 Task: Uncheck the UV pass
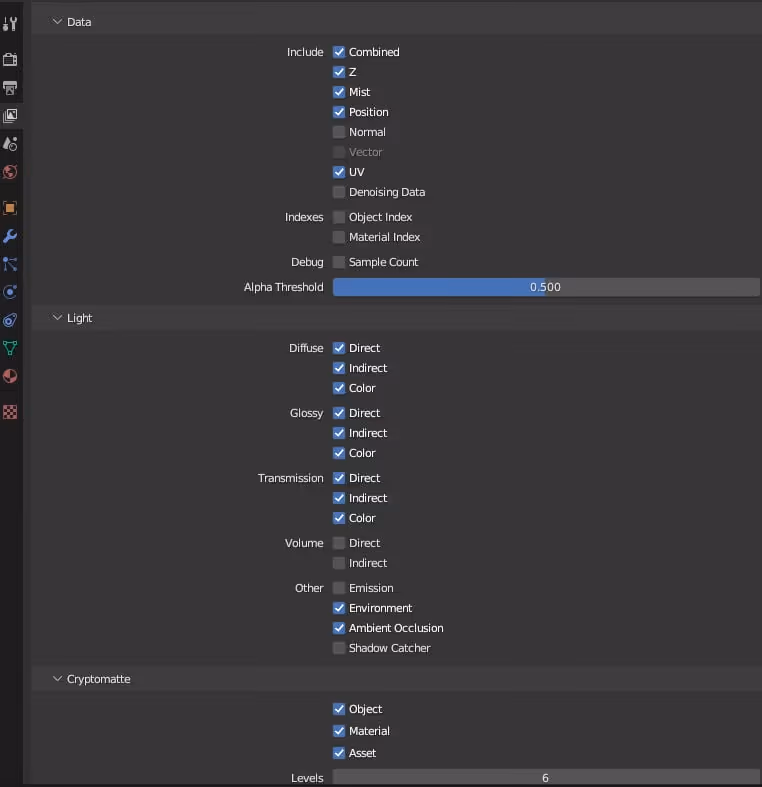click(339, 172)
